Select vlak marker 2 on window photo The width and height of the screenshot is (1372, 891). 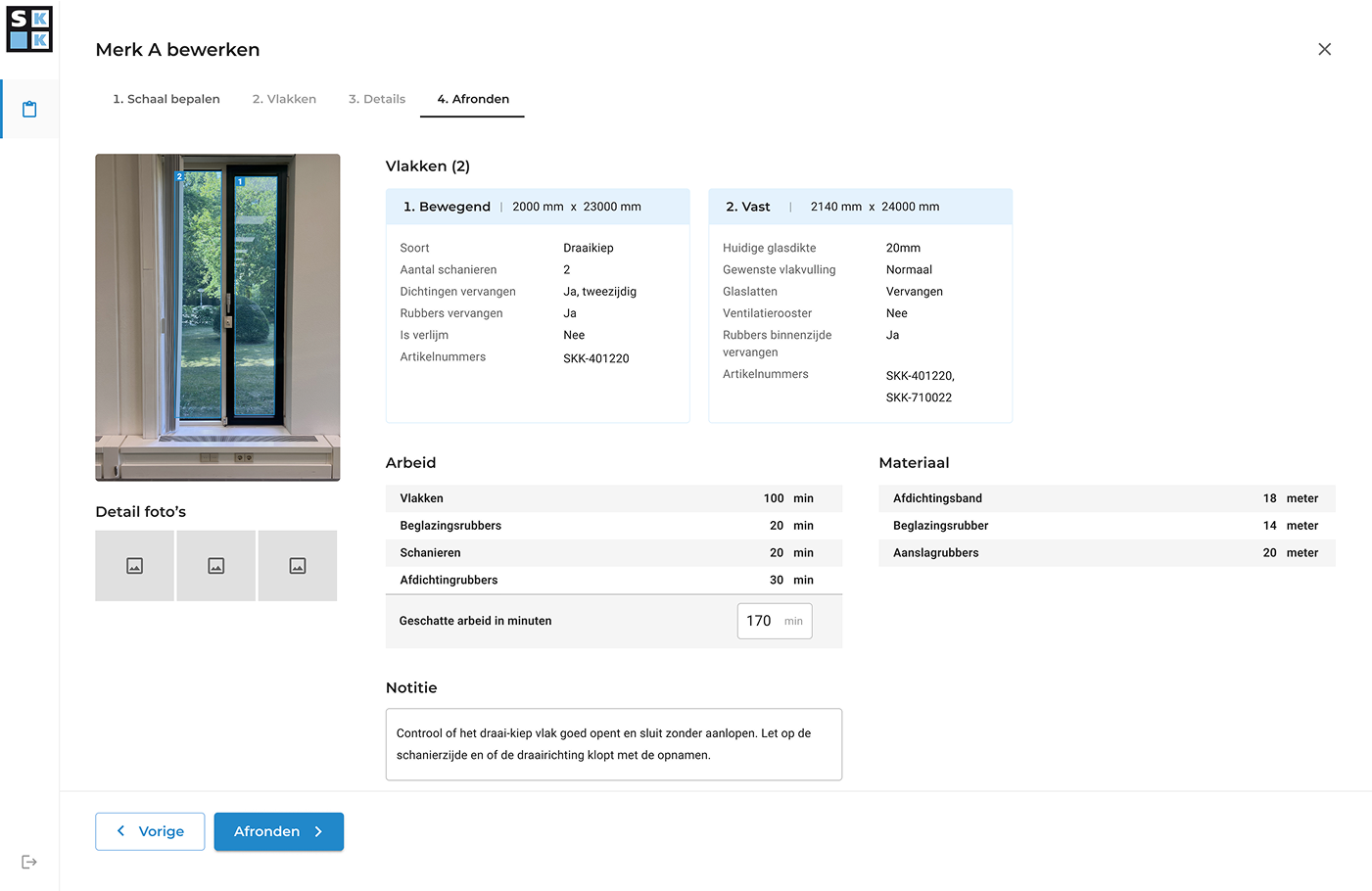coord(179,177)
